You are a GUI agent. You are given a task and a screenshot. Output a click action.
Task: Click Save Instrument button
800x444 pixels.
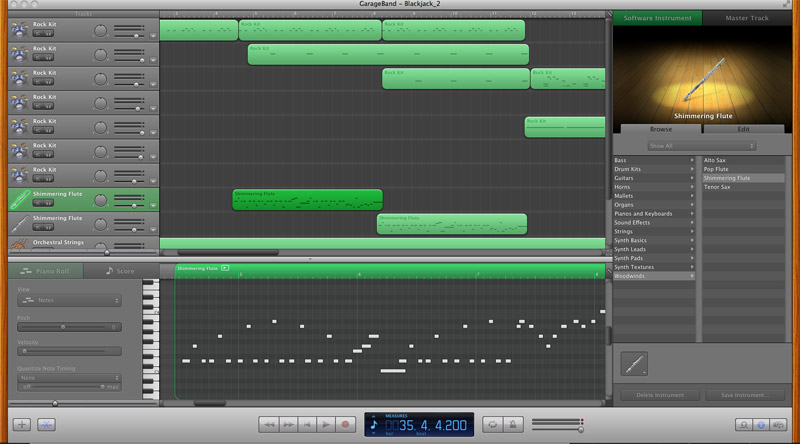tap(745, 395)
